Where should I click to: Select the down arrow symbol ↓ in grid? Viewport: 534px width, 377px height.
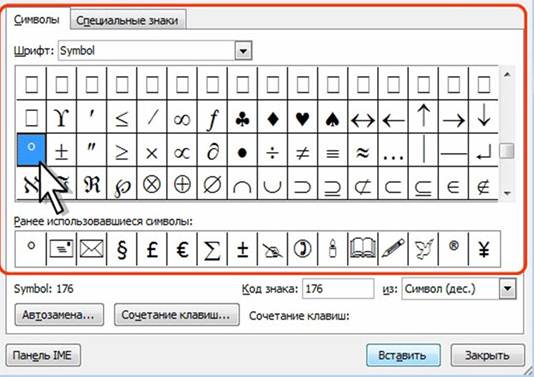pos(484,117)
